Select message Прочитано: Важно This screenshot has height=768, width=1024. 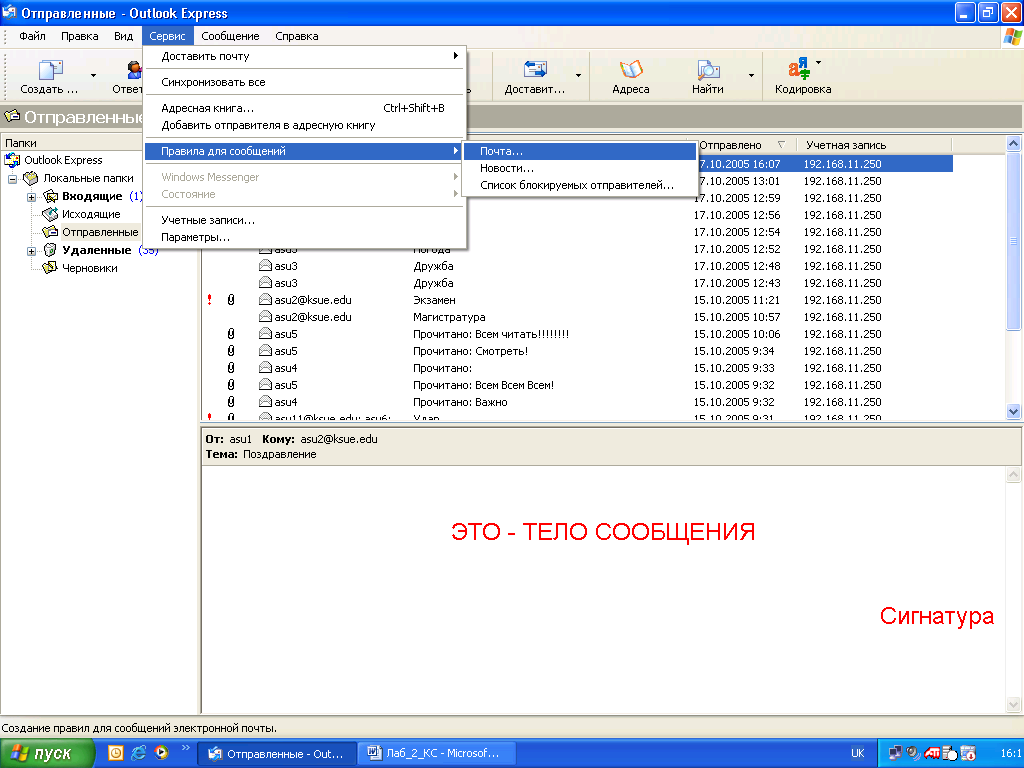pos(577,402)
